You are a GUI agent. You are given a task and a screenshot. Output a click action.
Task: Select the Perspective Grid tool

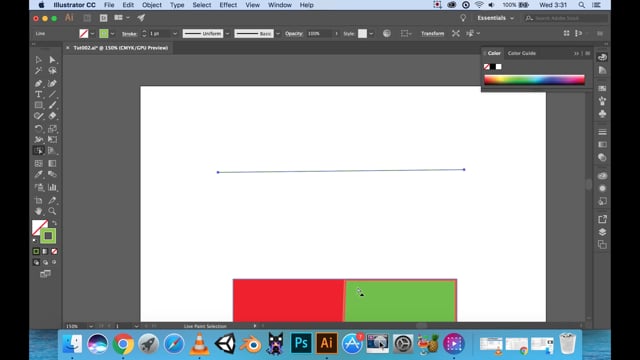coord(52,151)
